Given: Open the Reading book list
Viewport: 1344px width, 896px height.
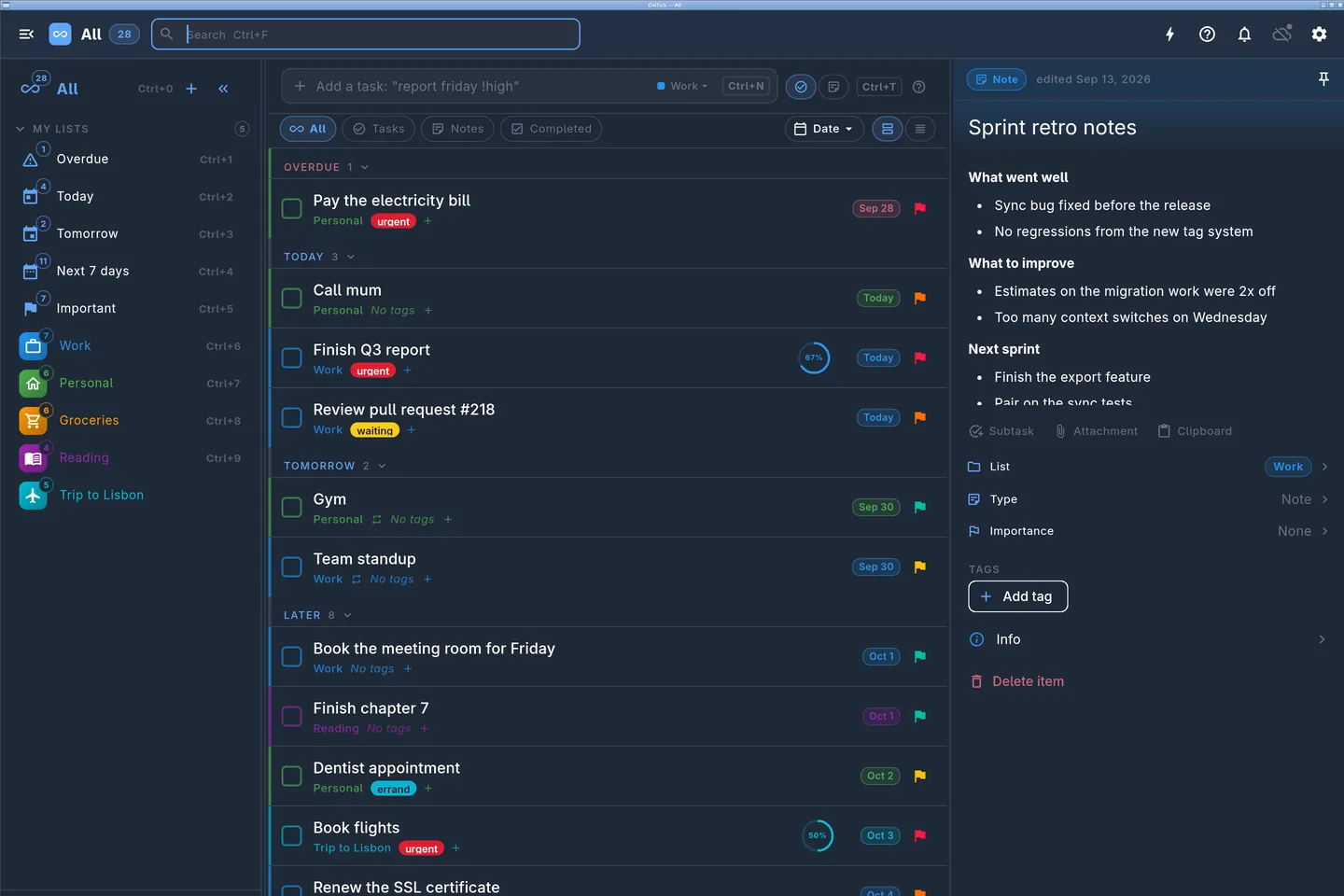Looking at the screenshot, I should tap(33, 458).
